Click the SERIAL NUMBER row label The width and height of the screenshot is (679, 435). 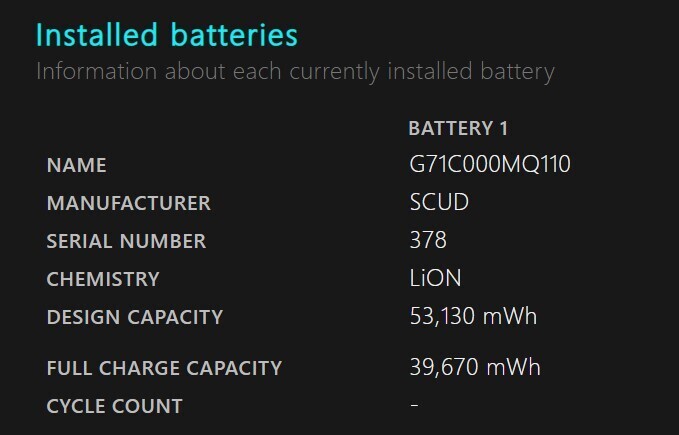pyautogui.click(x=126, y=241)
